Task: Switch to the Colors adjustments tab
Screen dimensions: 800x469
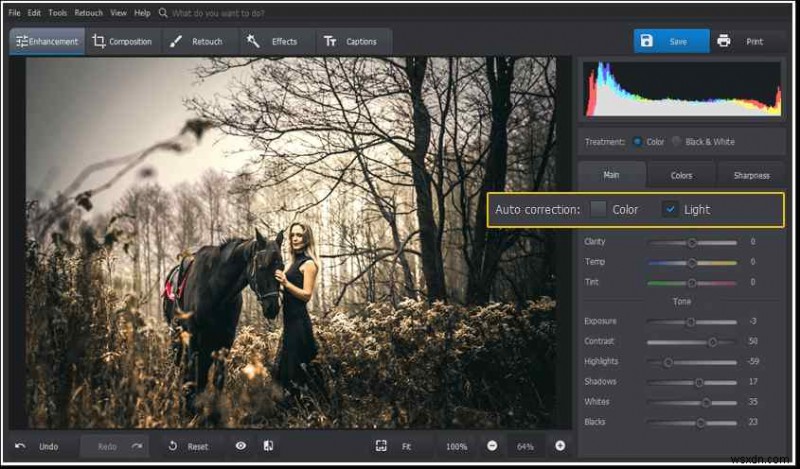Action: click(682, 175)
